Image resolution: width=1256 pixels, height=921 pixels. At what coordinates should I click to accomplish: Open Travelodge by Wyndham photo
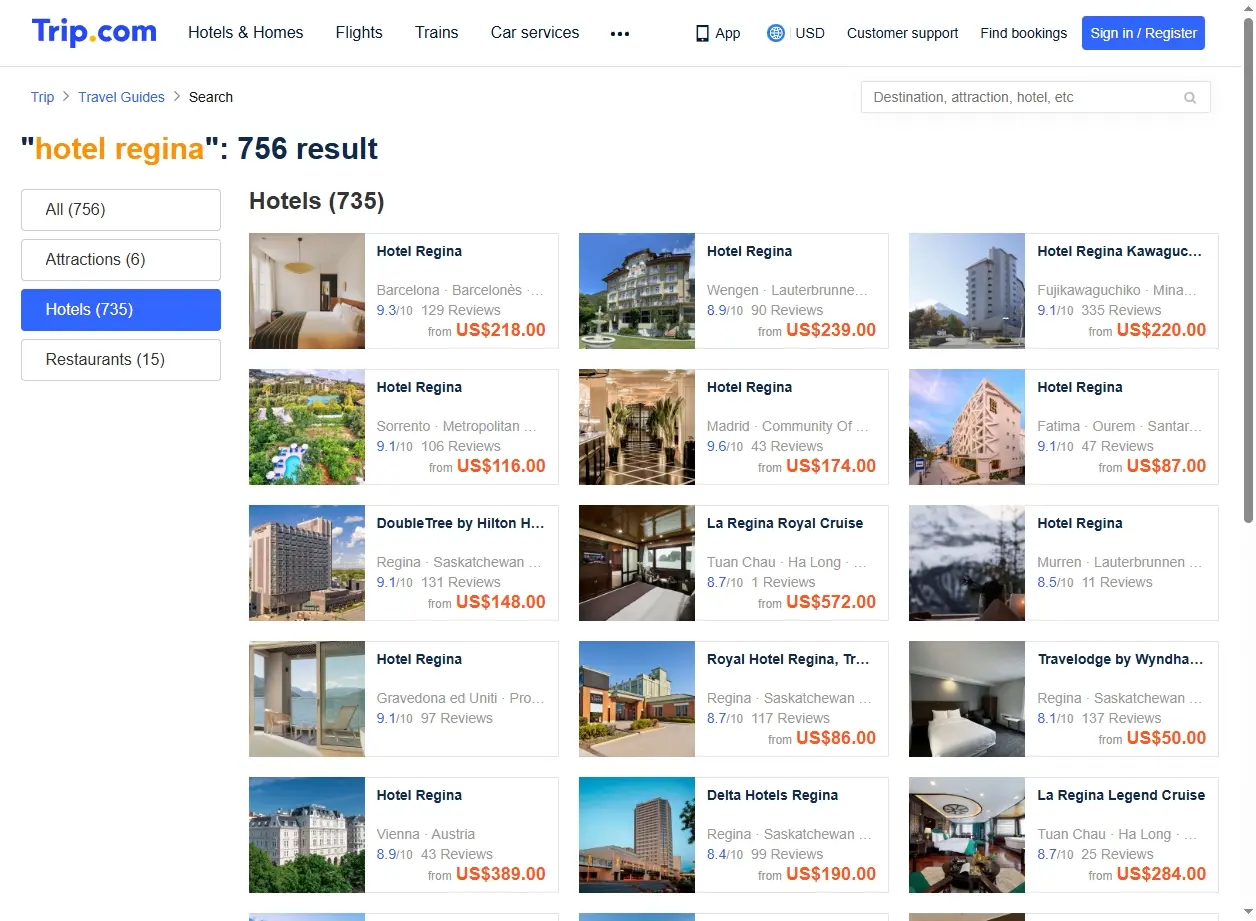(x=967, y=699)
